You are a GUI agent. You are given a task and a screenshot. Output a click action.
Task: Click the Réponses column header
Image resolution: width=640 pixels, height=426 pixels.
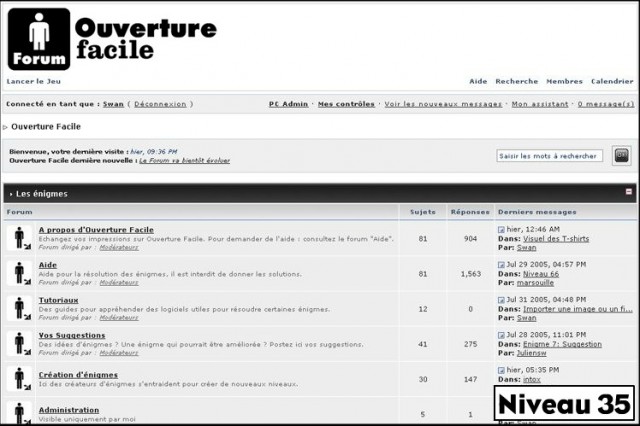click(x=470, y=212)
